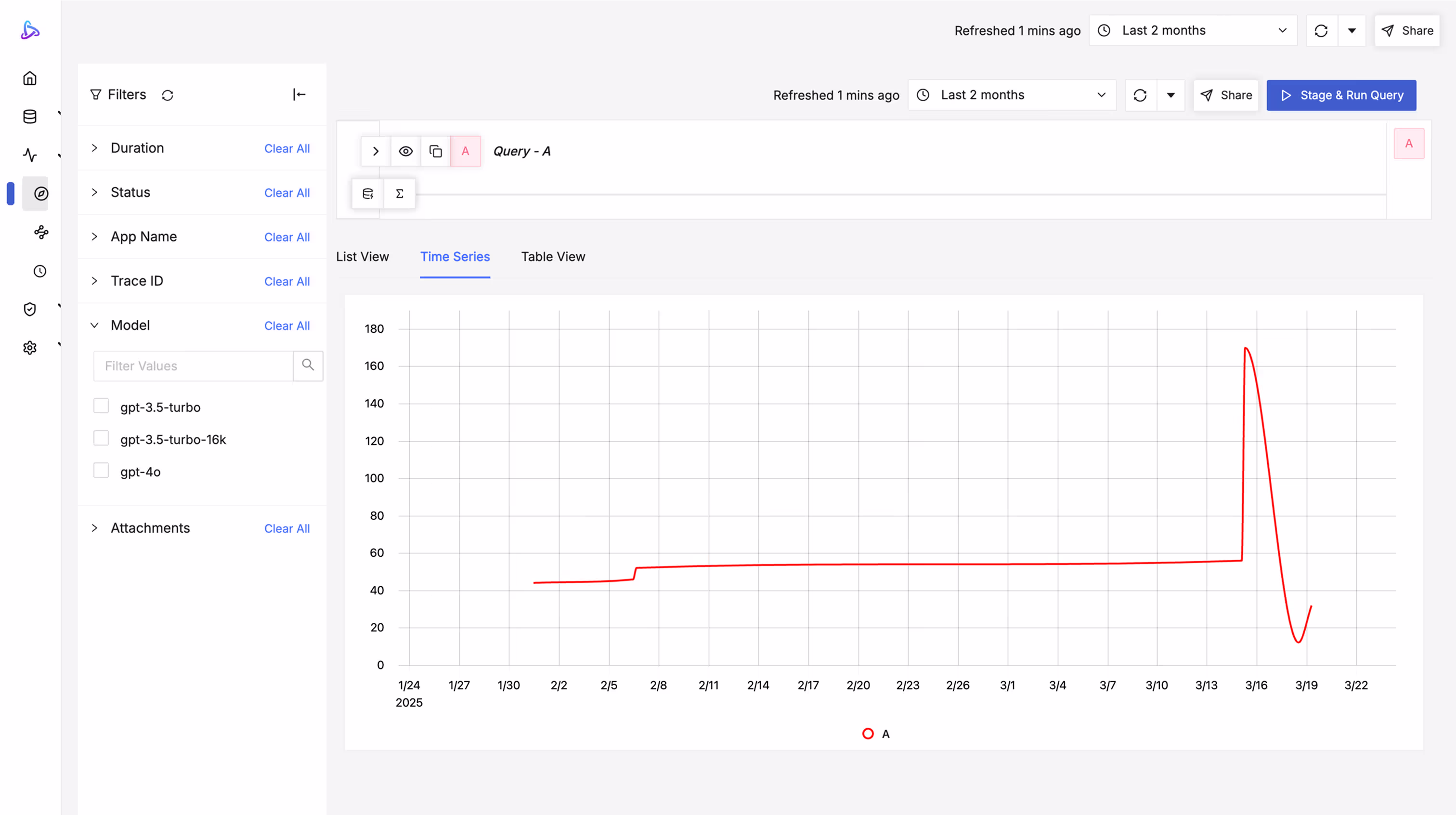Click the database icon in sidebar
Image resolution: width=1456 pixels, height=815 pixels.
30,117
